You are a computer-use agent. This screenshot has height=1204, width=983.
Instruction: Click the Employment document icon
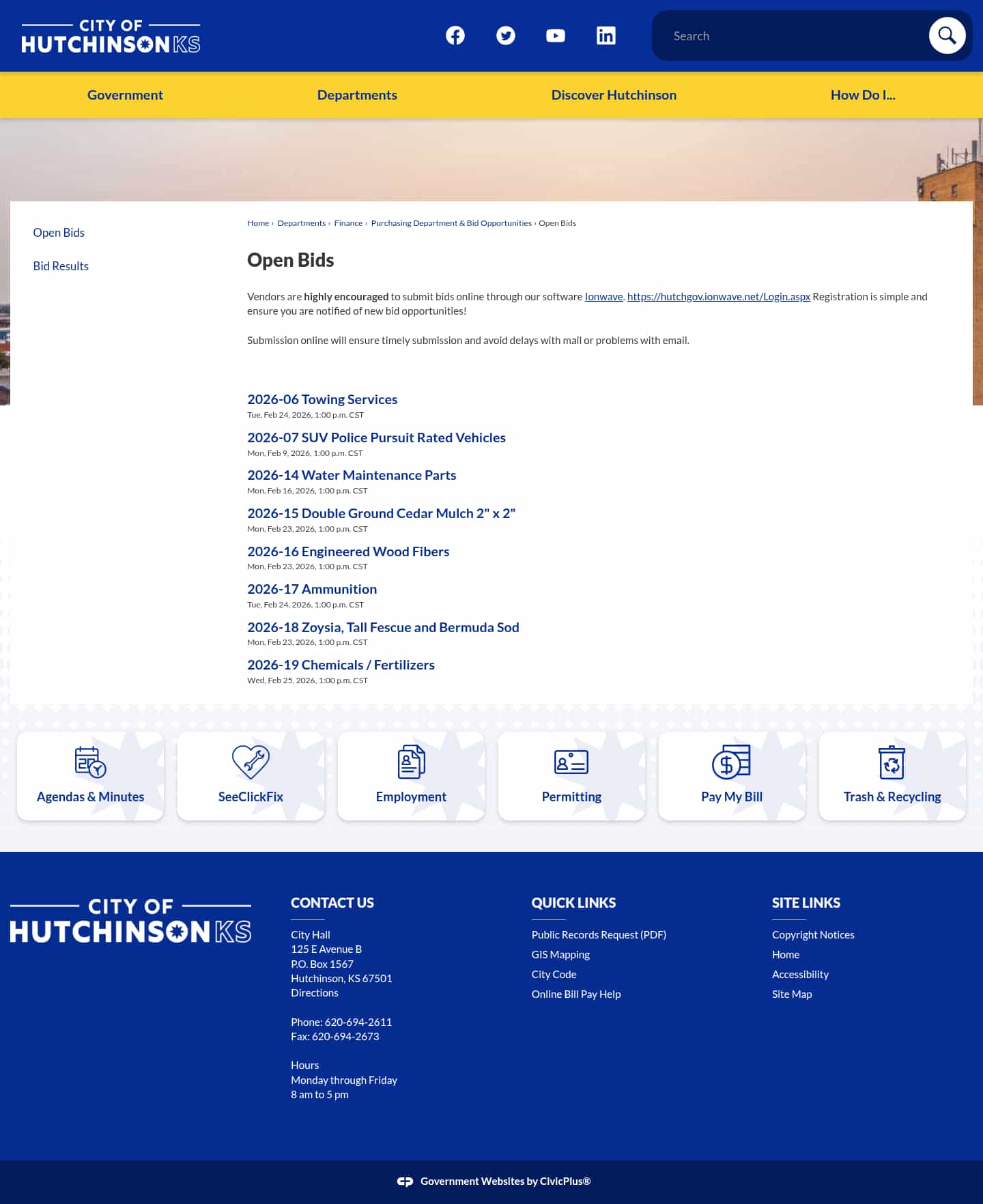[x=411, y=762]
